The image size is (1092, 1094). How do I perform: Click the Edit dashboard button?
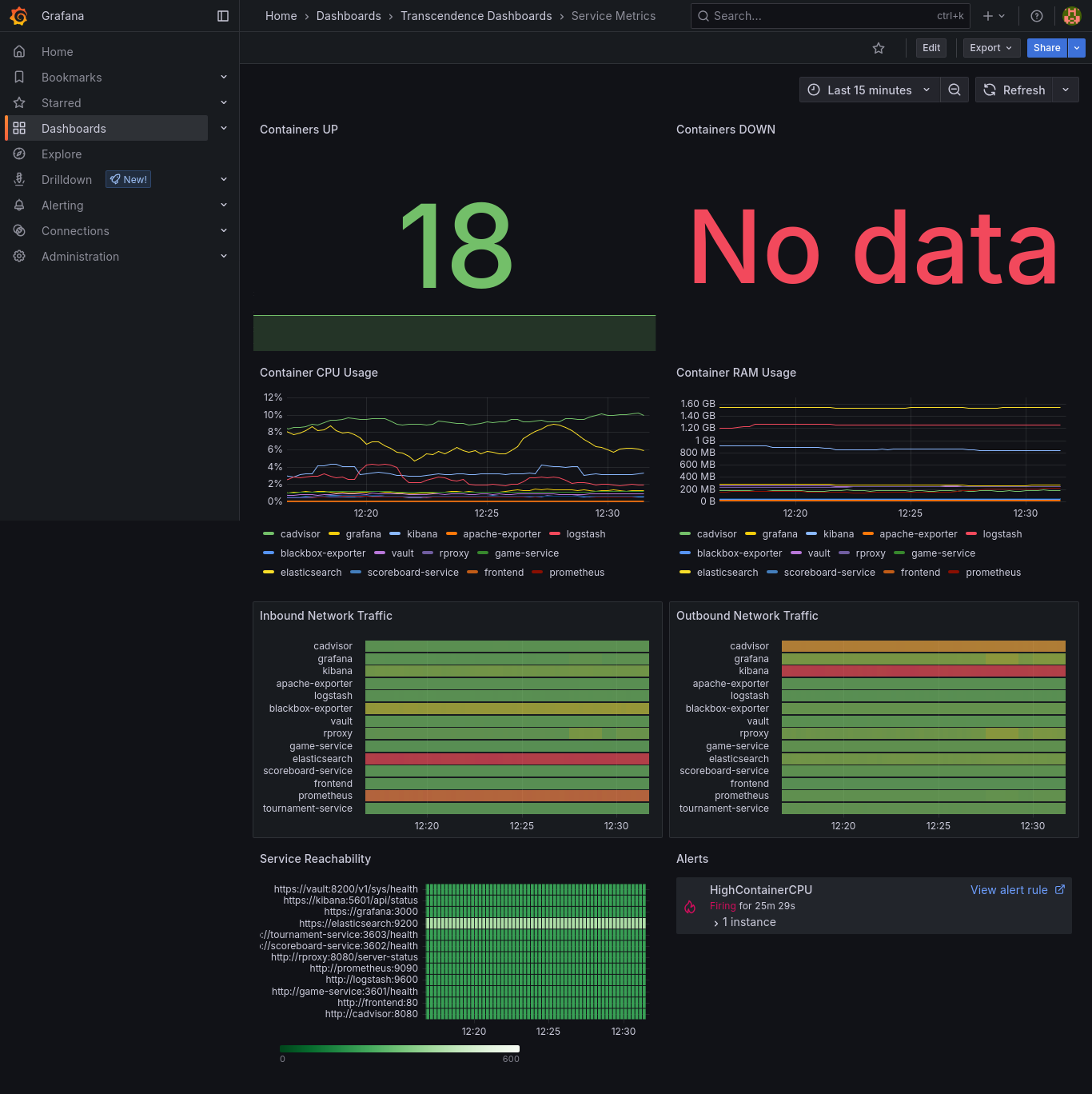(931, 48)
